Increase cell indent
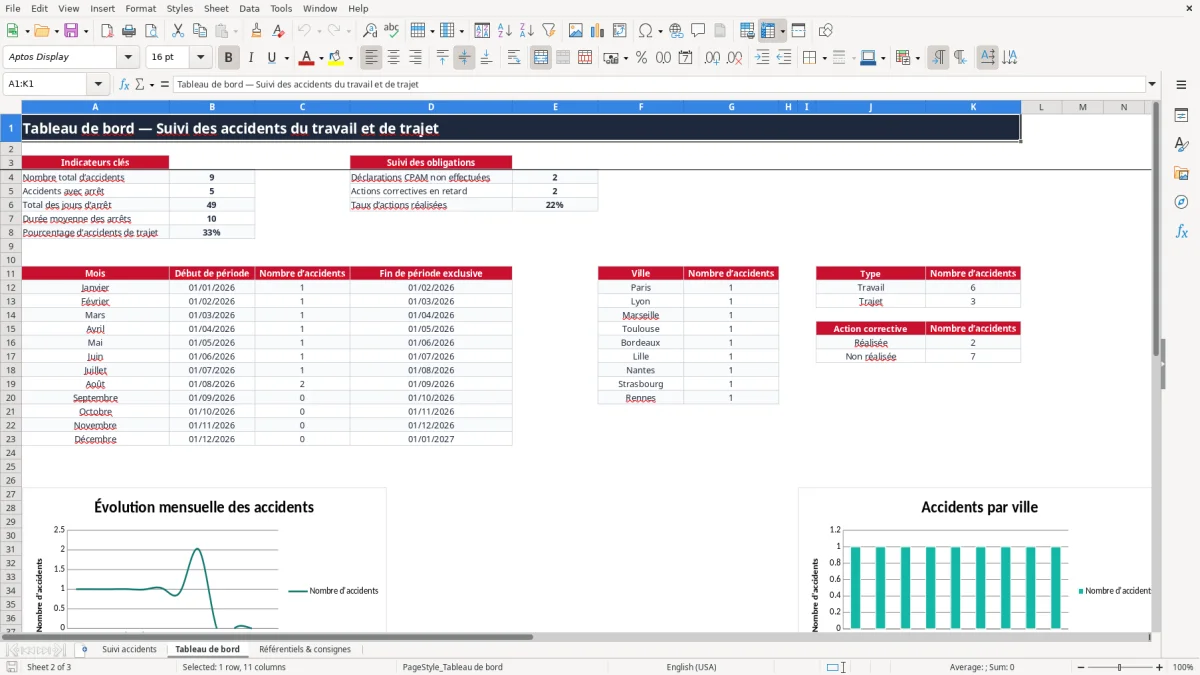Screen dimensions: 1200x675 click(x=762, y=57)
